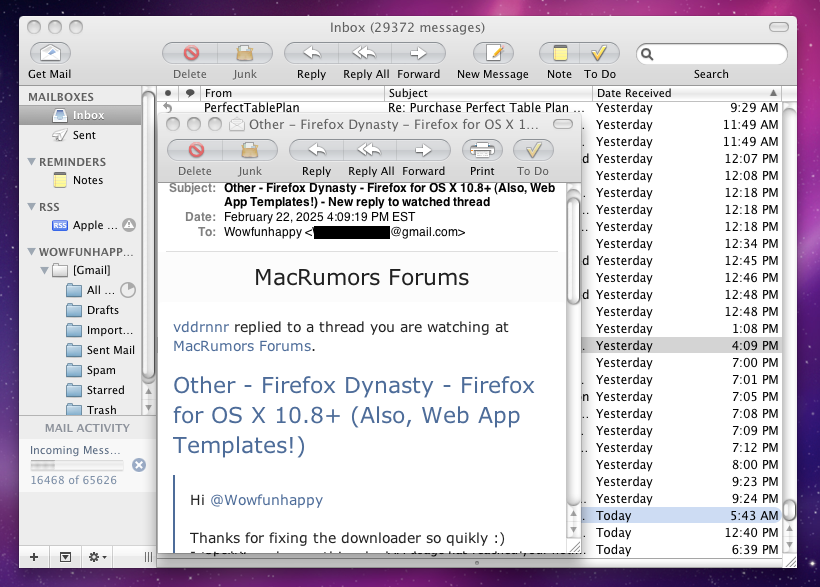The image size is (820, 587).
Task: Toggle the message window toolbar pill button
Action: pos(563,124)
